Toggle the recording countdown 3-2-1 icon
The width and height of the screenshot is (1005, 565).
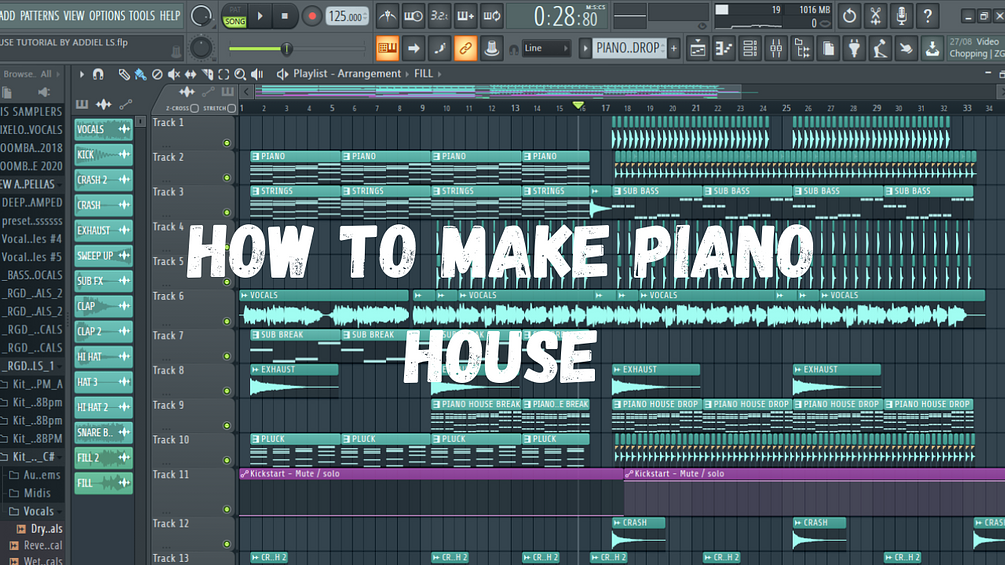tap(439, 16)
